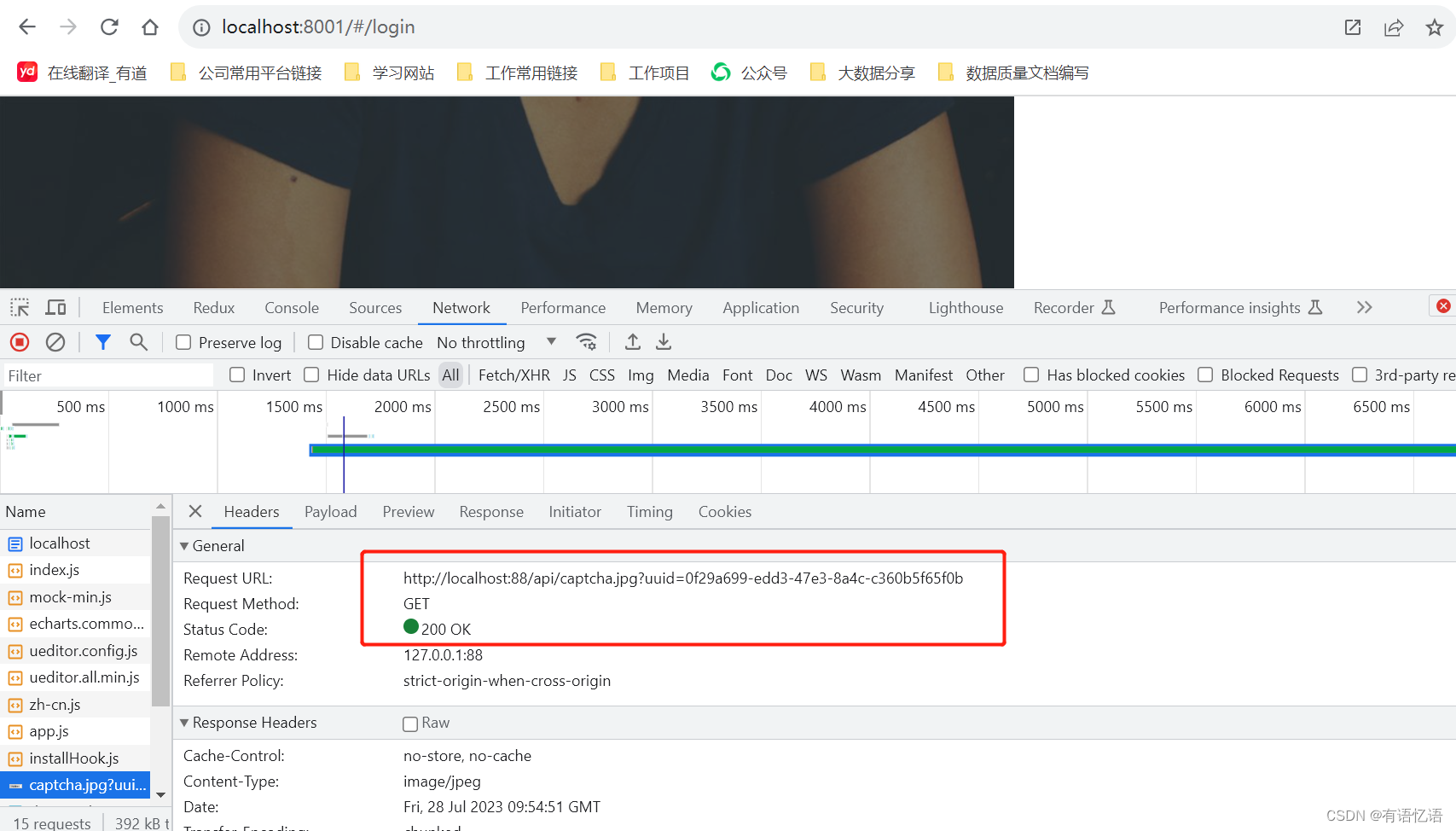Open the Performance tab
Viewport: 1456px width, 831px height.
pyautogui.click(x=563, y=307)
